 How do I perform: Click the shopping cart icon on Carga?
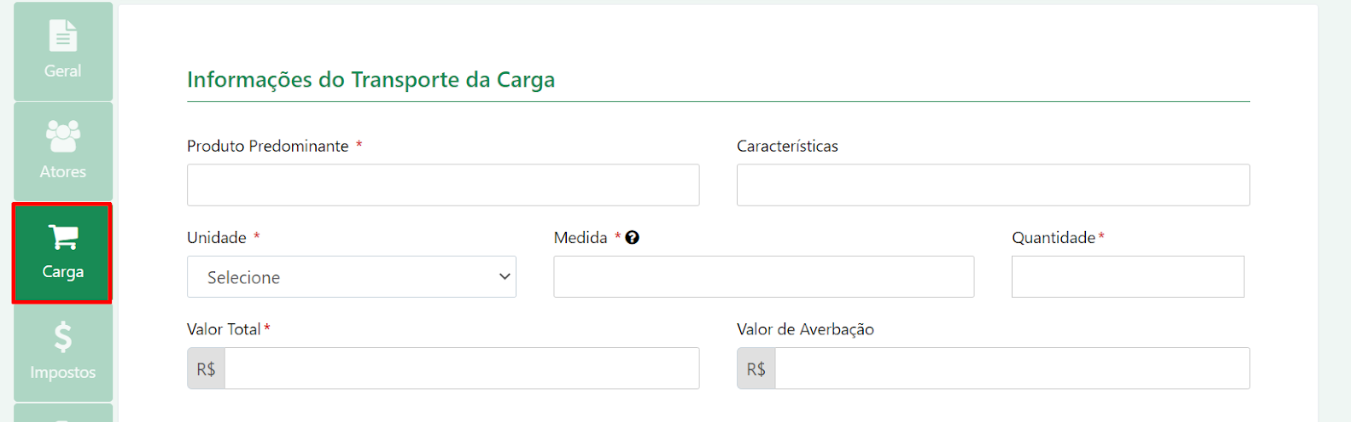(x=63, y=237)
